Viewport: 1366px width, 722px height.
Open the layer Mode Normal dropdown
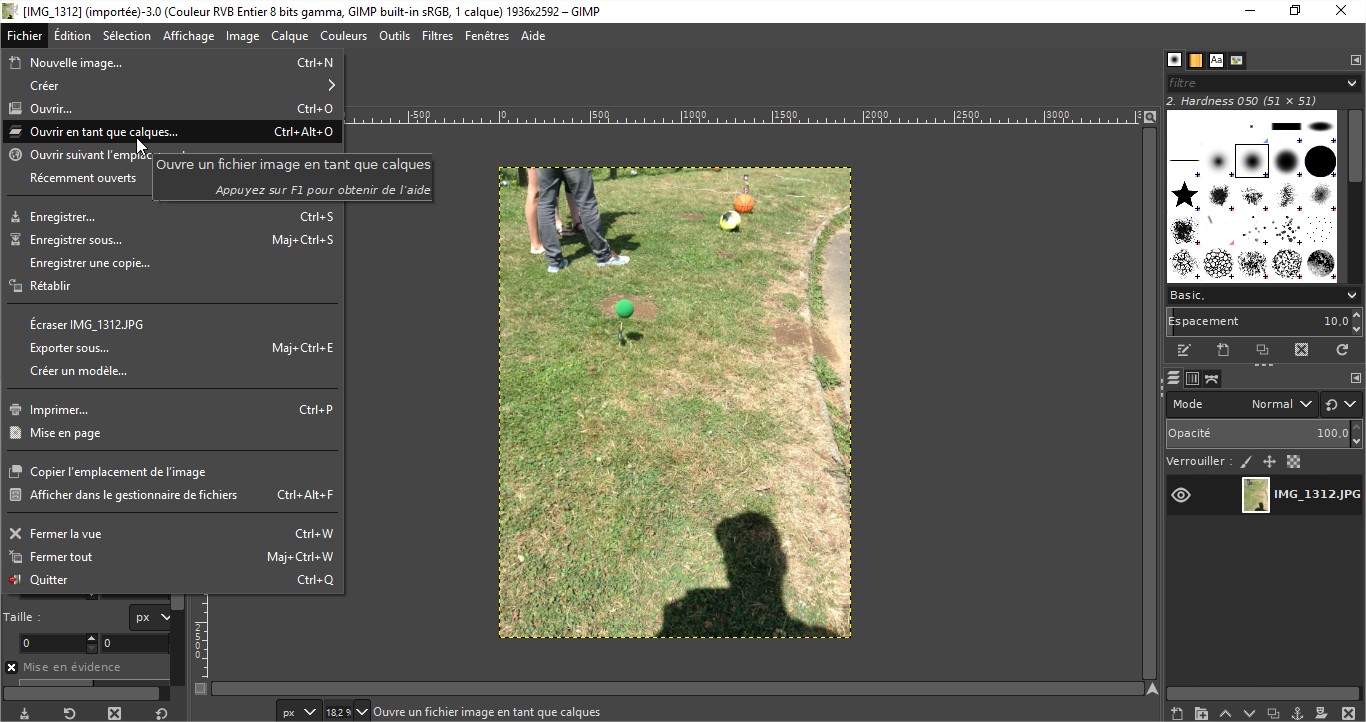pyautogui.click(x=1280, y=404)
